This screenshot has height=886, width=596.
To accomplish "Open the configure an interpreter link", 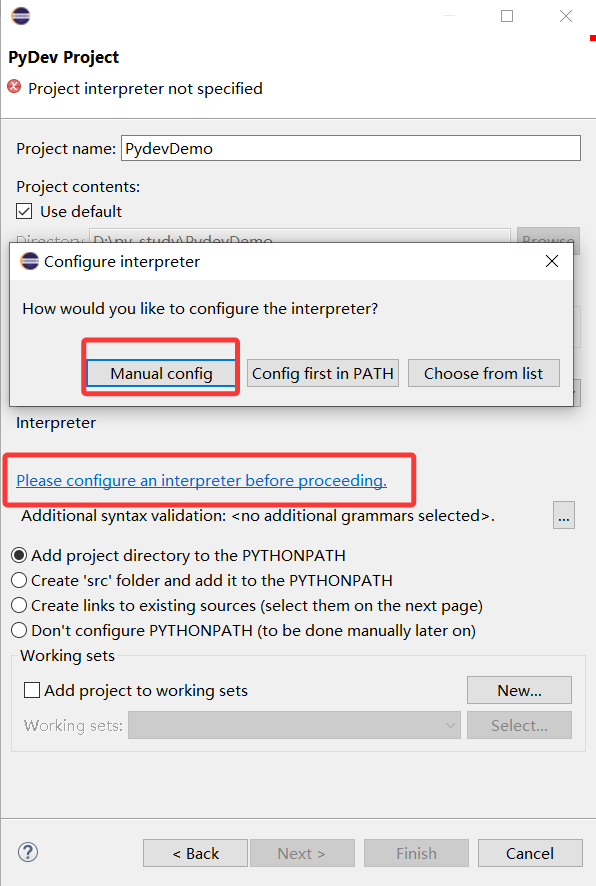I will tap(202, 480).
